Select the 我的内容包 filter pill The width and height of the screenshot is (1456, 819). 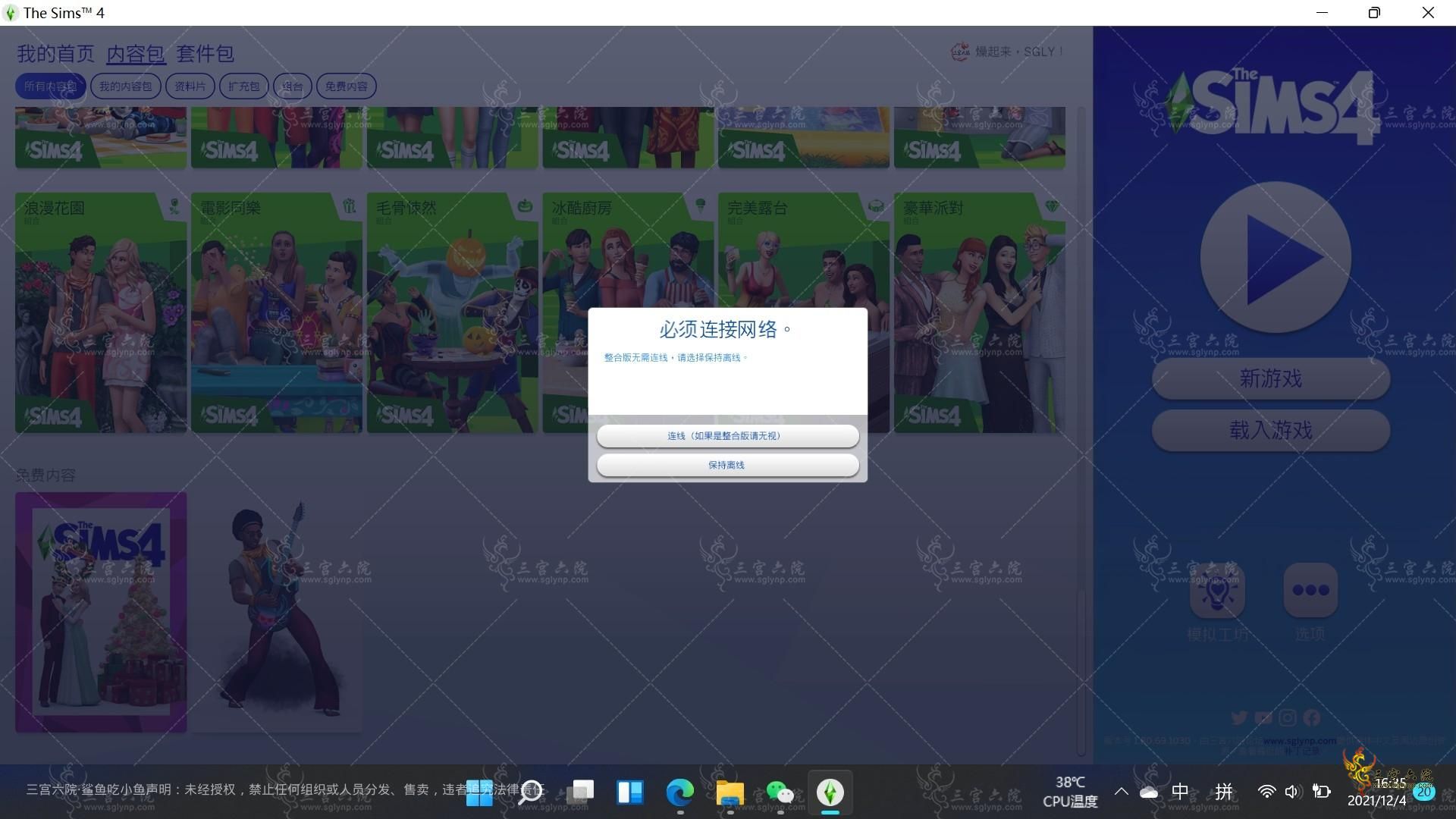(126, 86)
